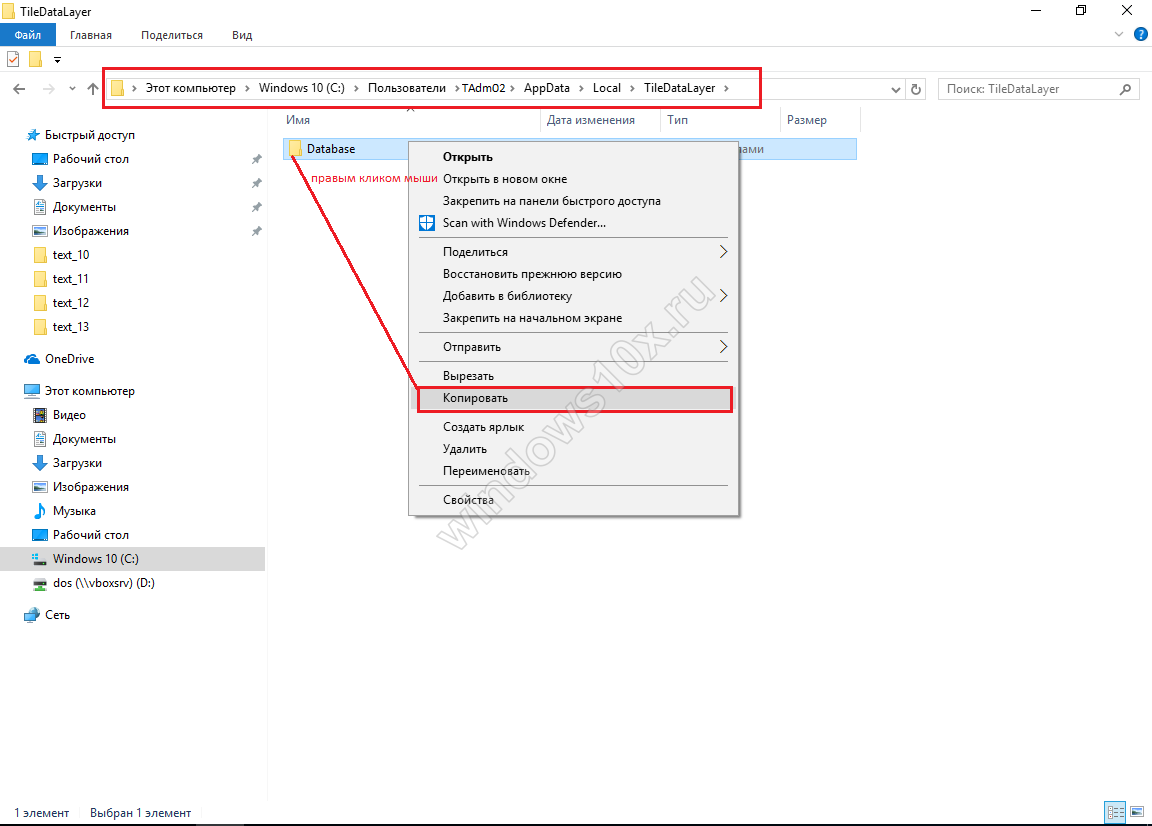Click the search magnifier icon

tap(1126, 89)
